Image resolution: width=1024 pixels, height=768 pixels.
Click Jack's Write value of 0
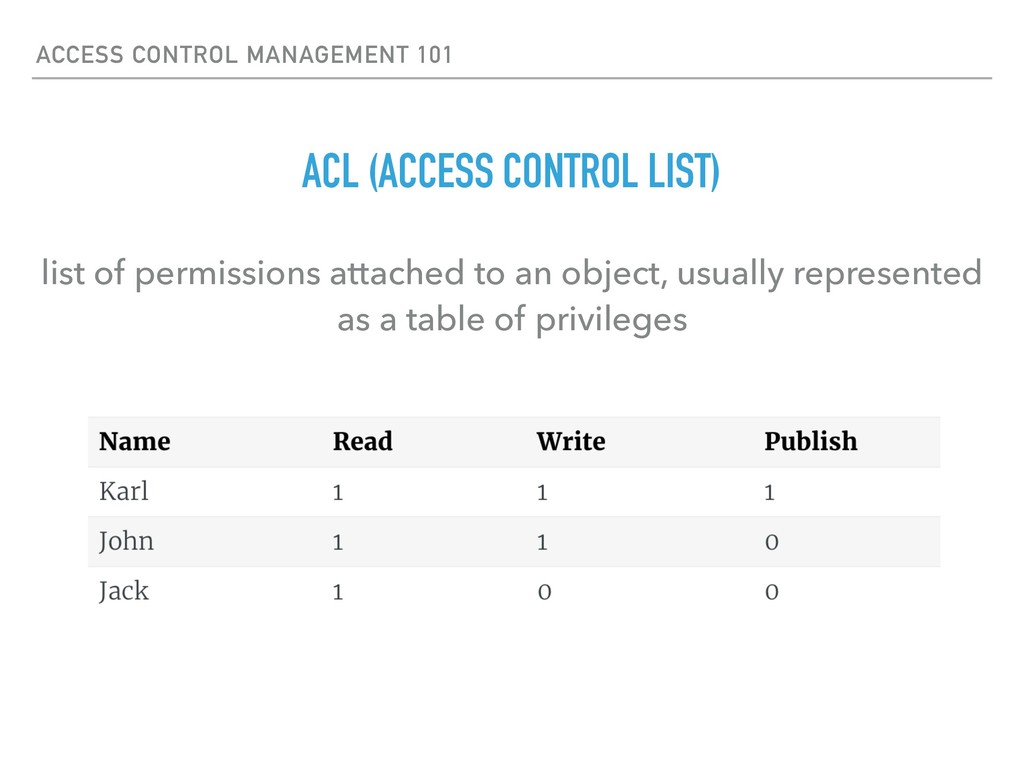pyautogui.click(x=543, y=592)
